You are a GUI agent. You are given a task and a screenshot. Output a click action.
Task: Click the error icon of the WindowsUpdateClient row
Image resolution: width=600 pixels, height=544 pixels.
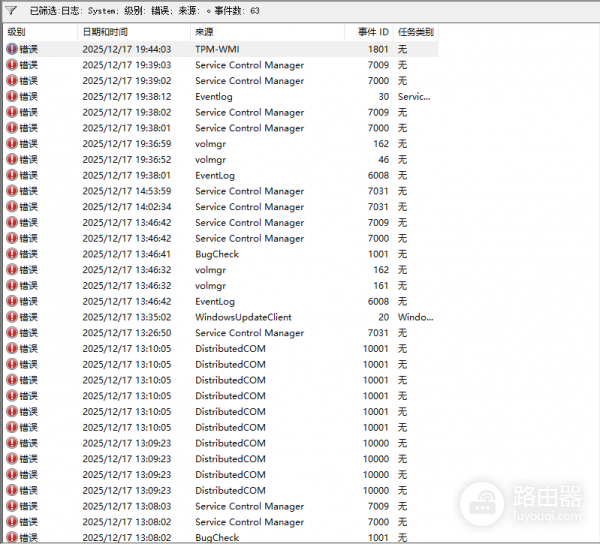click(x=12, y=317)
